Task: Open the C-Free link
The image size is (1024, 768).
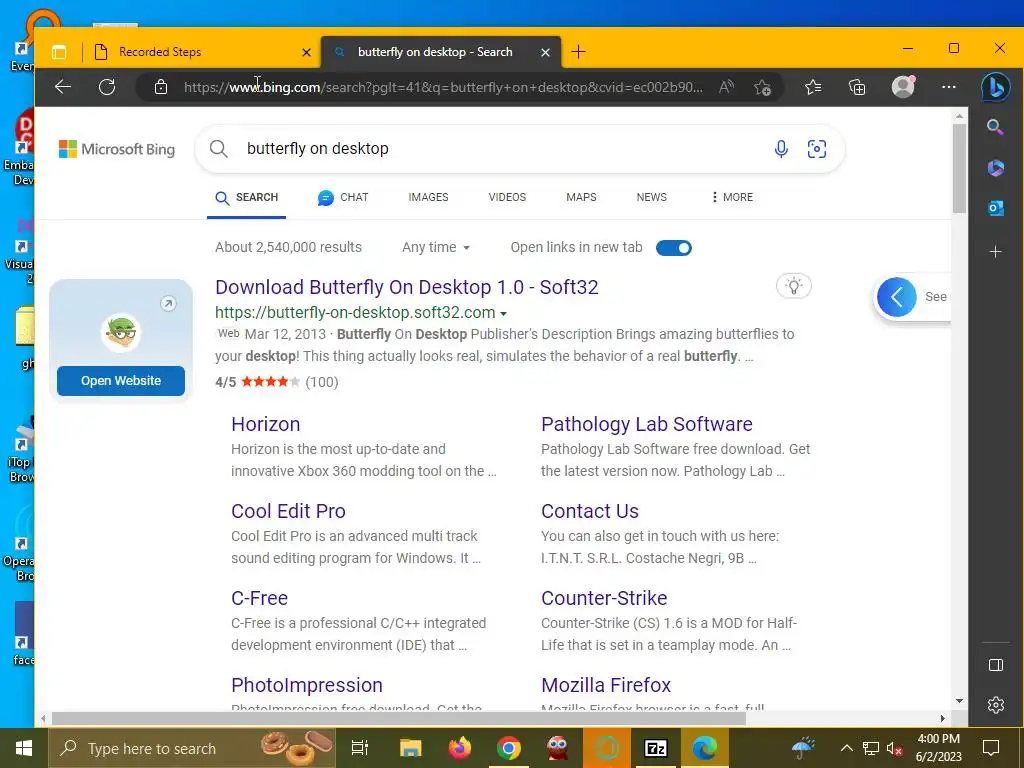Action: click(x=259, y=598)
